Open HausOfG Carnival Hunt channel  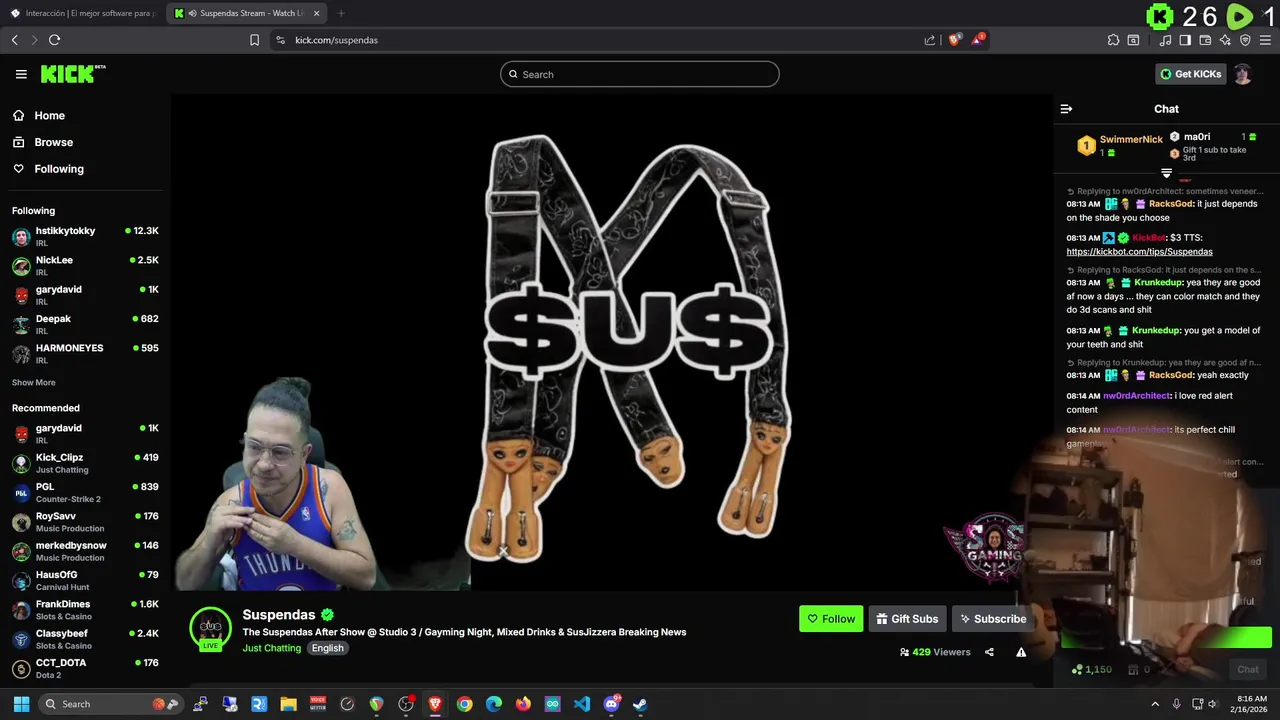click(85, 581)
